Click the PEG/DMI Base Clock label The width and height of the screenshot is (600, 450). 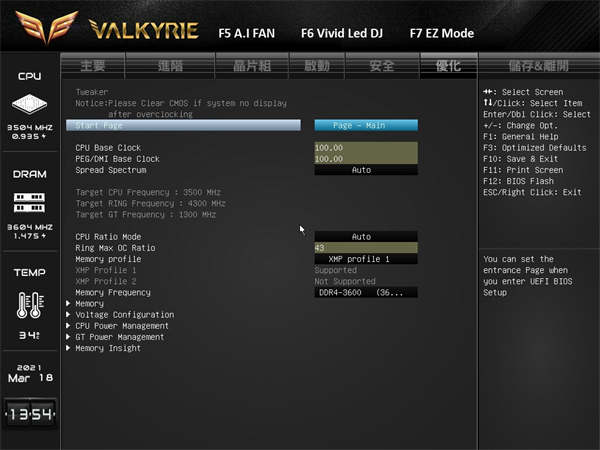117,159
